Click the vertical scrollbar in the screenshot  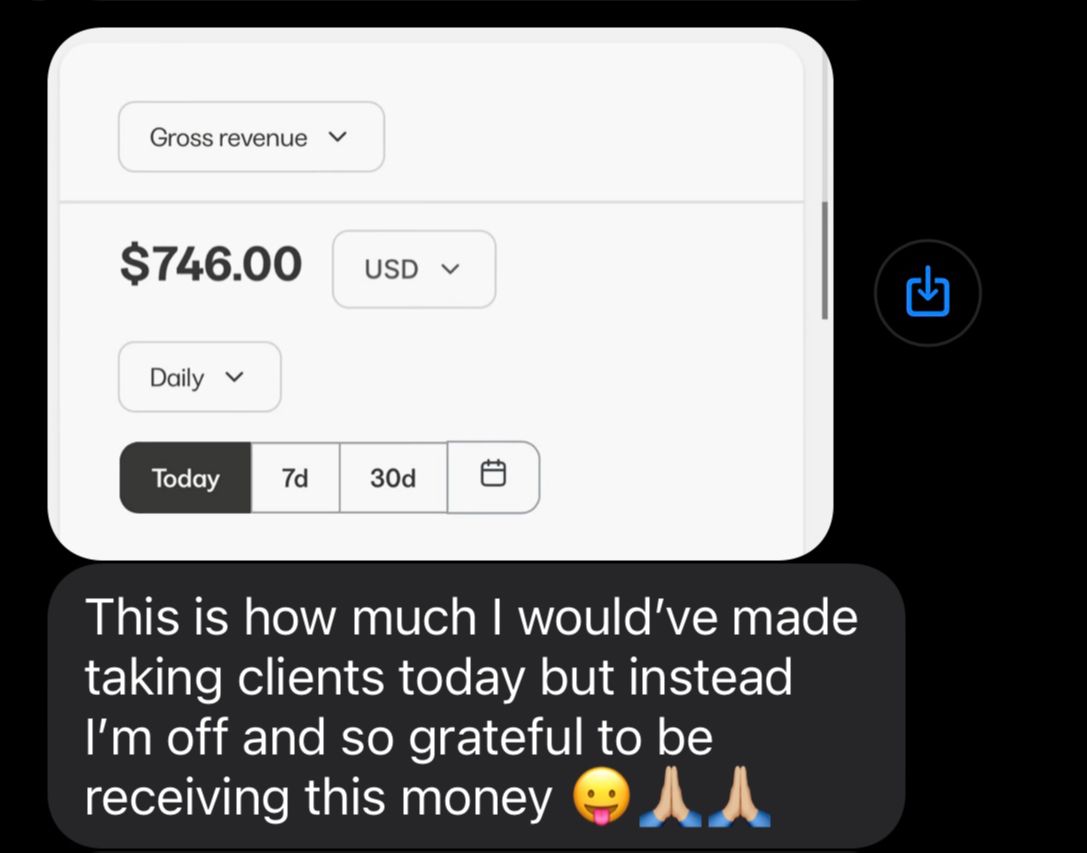tap(824, 260)
